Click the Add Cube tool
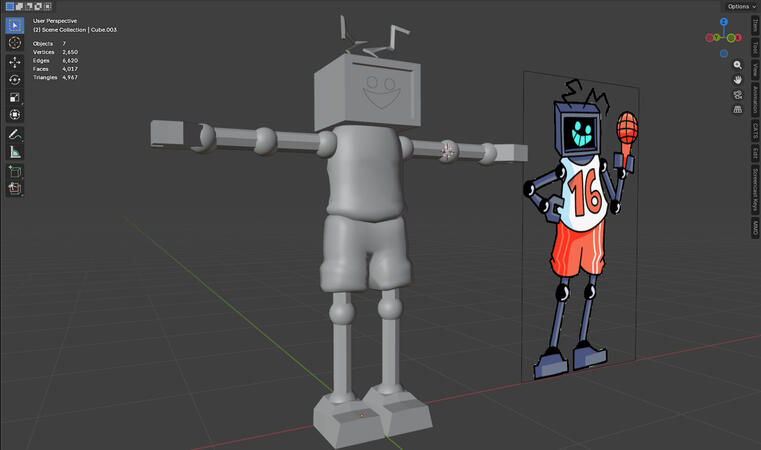This screenshot has height=450, width=761. tap(15, 171)
